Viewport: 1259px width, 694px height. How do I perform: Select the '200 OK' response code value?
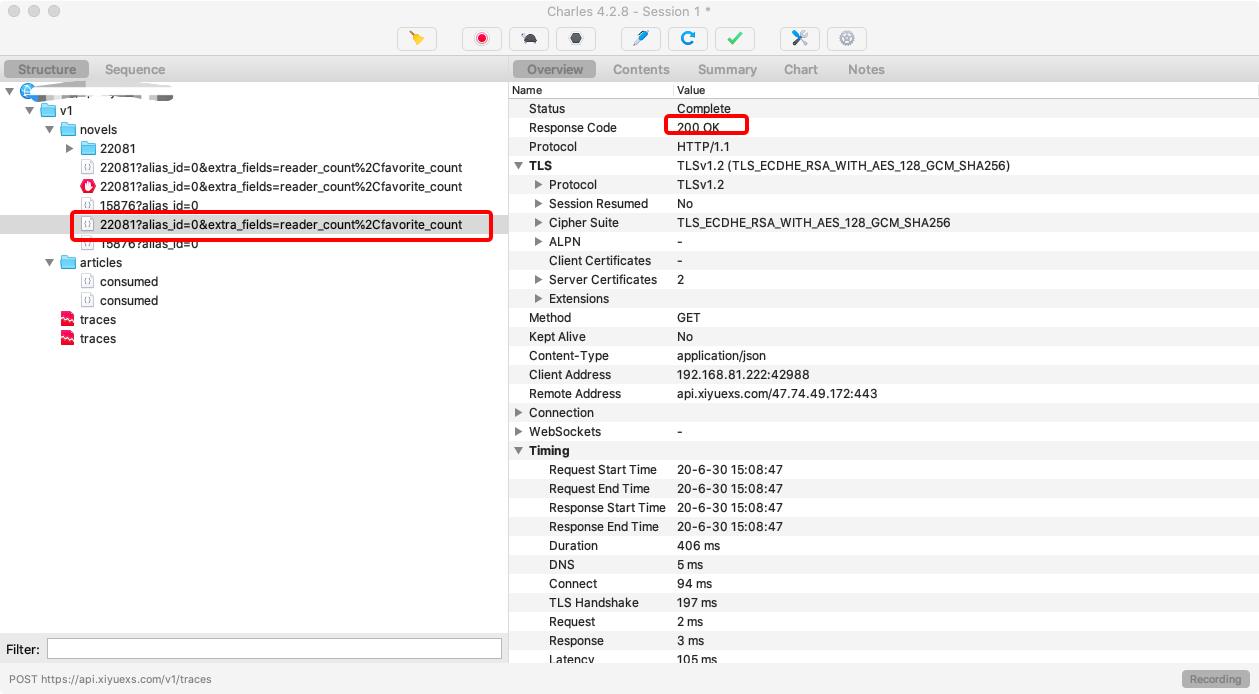point(698,128)
